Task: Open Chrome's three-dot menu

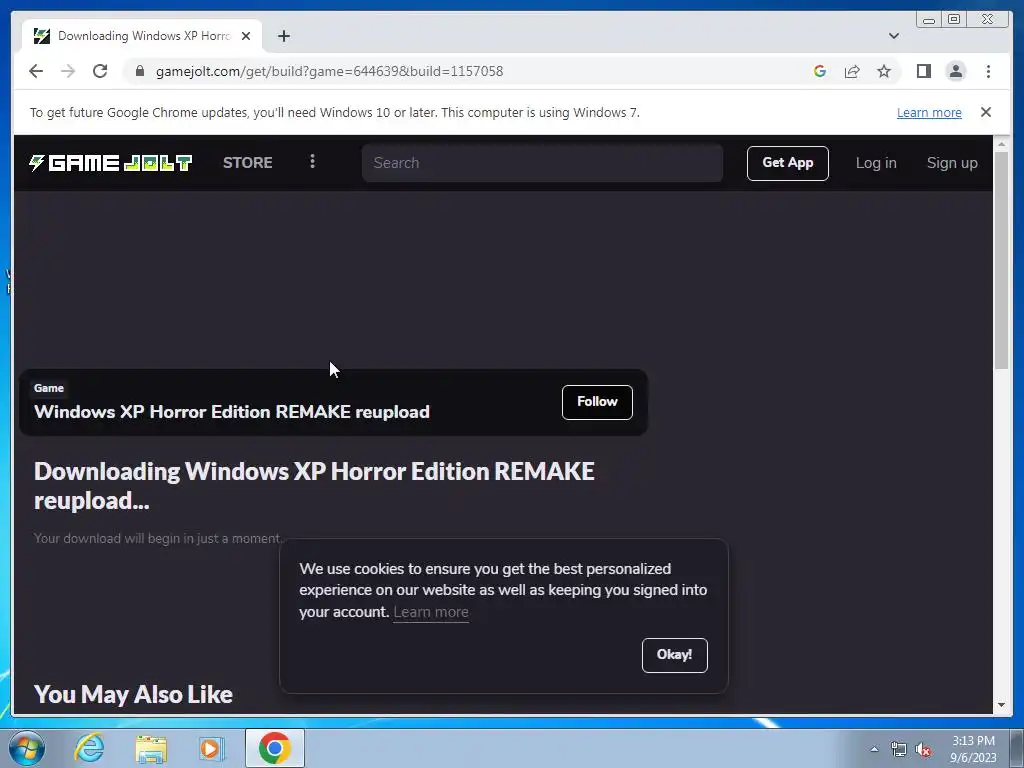Action: [x=988, y=71]
